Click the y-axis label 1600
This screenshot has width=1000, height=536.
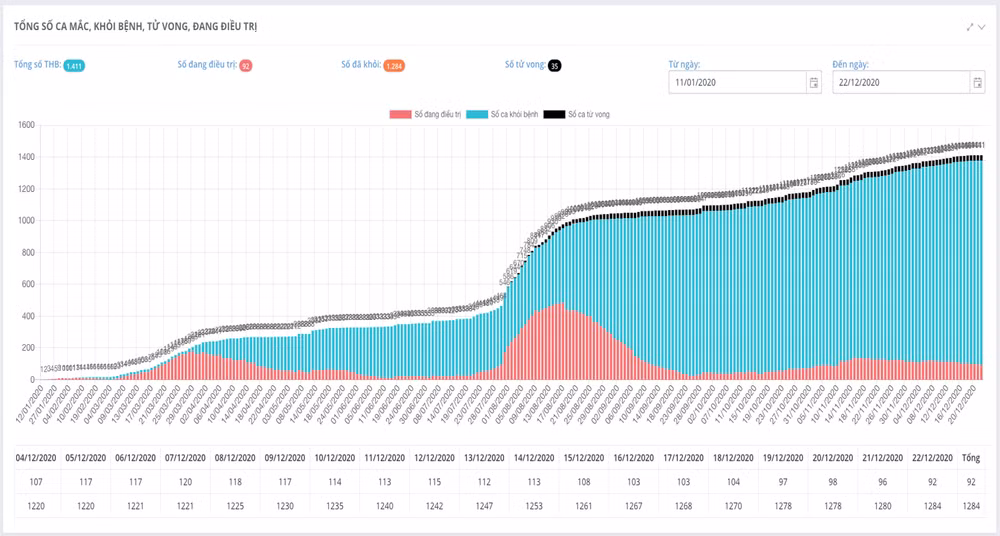tap(26, 125)
